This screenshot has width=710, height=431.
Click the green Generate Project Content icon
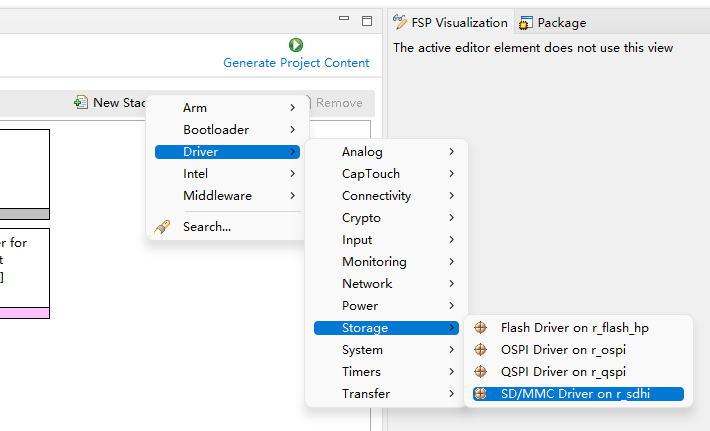coord(296,44)
